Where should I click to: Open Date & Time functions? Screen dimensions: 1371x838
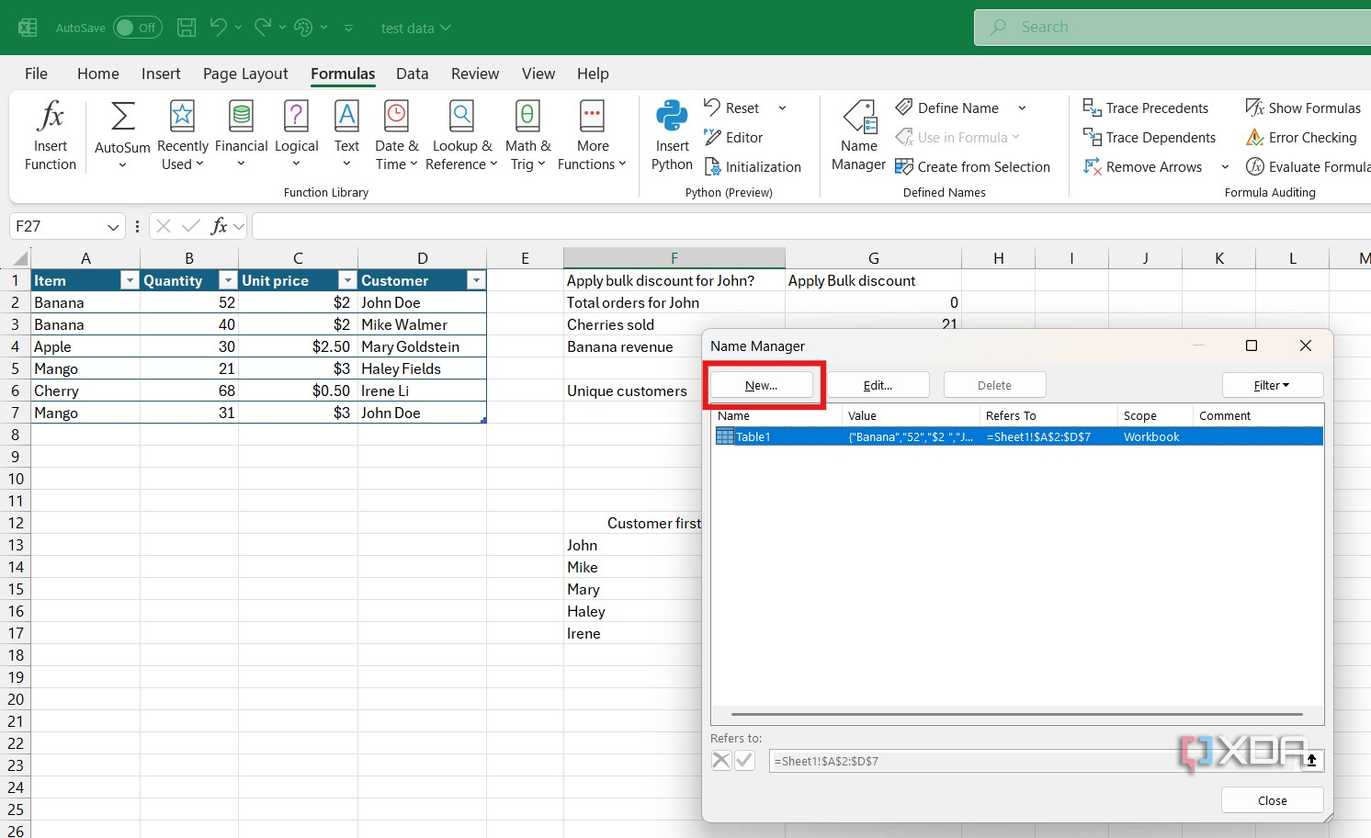[x=396, y=136]
